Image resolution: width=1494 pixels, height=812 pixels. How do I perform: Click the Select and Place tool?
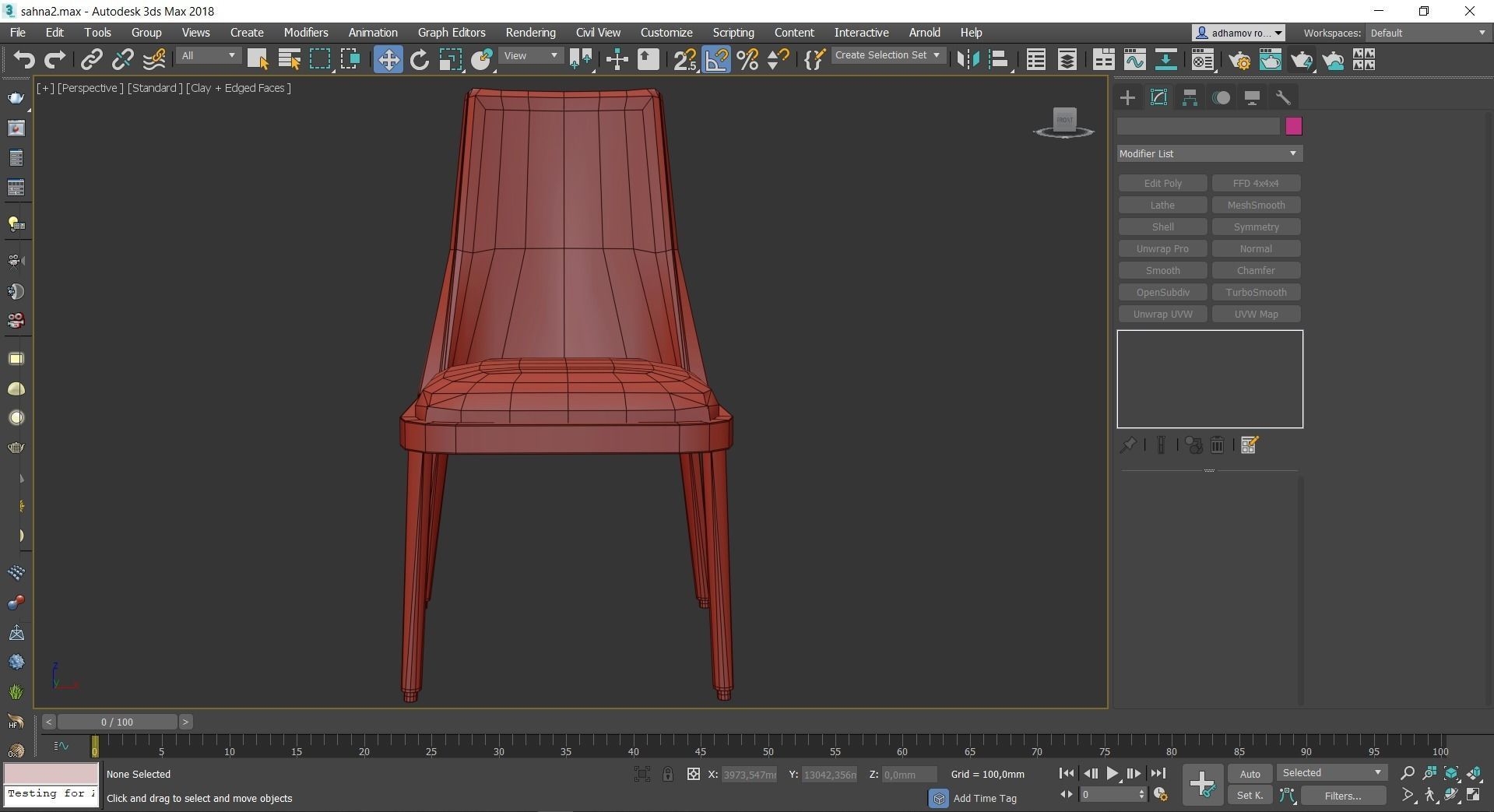click(482, 60)
